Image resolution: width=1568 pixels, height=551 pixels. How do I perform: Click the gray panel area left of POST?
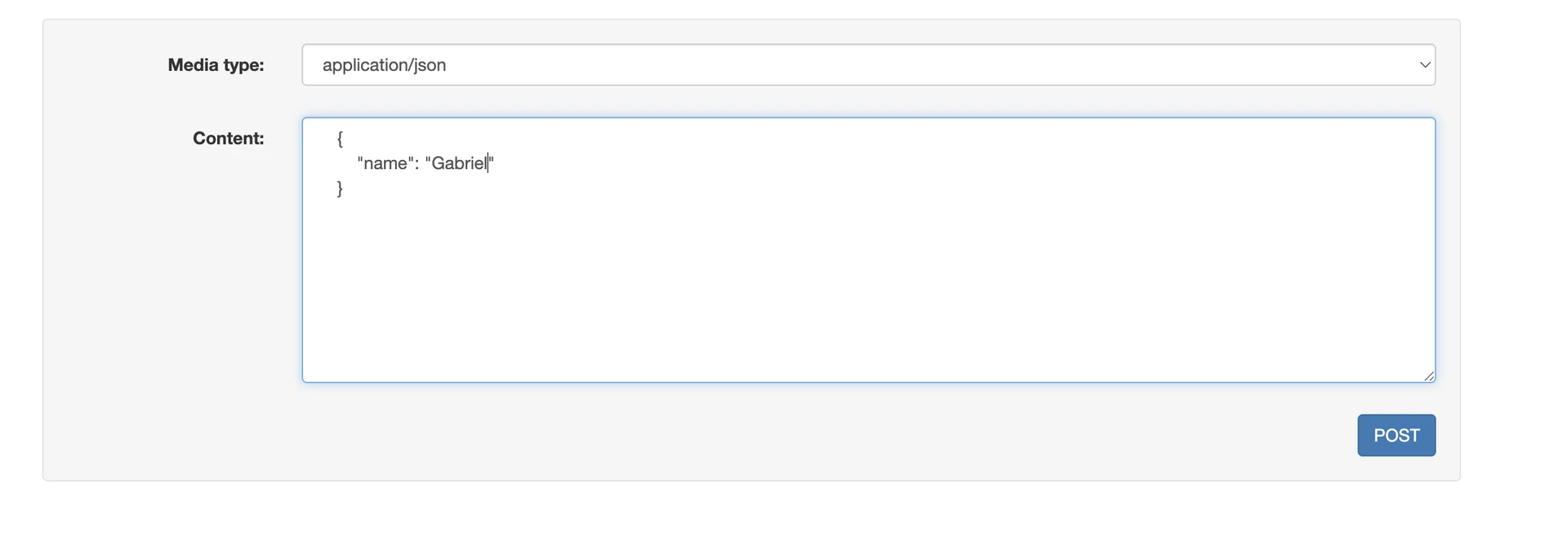click(817, 435)
